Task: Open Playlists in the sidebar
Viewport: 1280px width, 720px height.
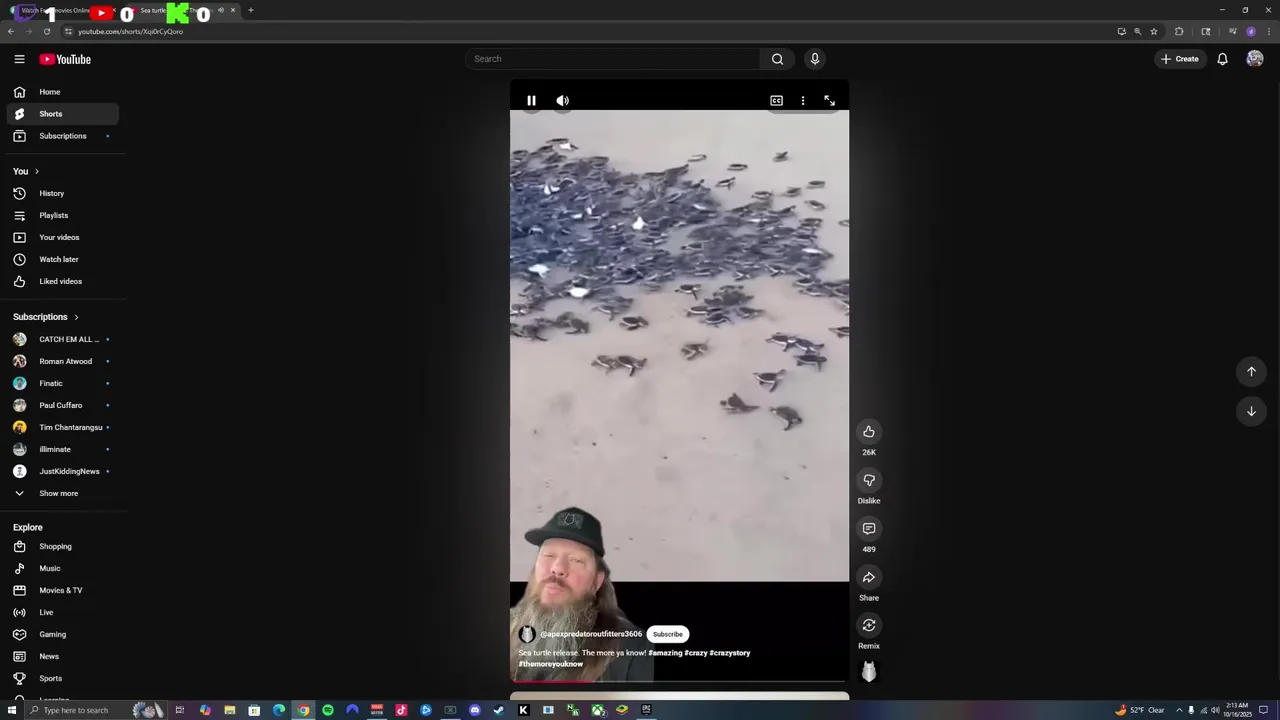Action: click(x=63, y=215)
